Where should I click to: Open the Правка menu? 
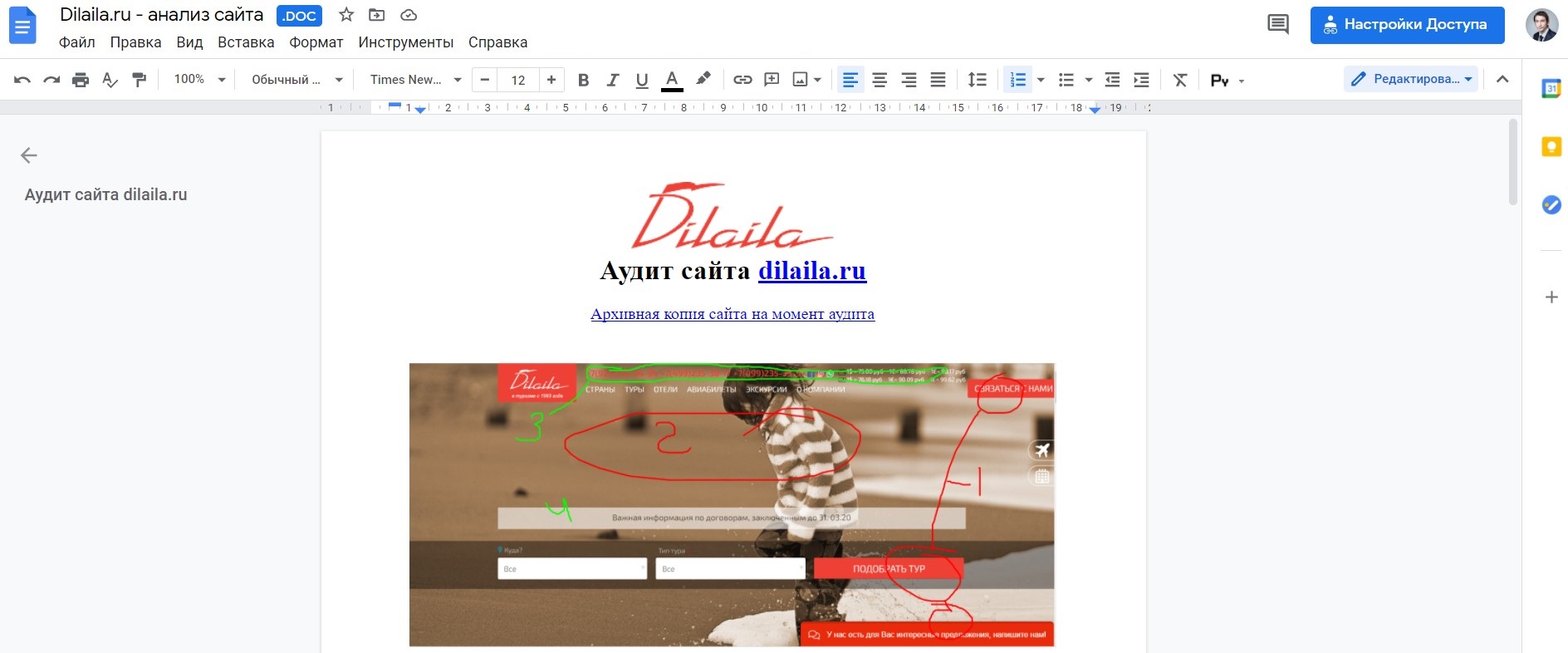(x=136, y=42)
